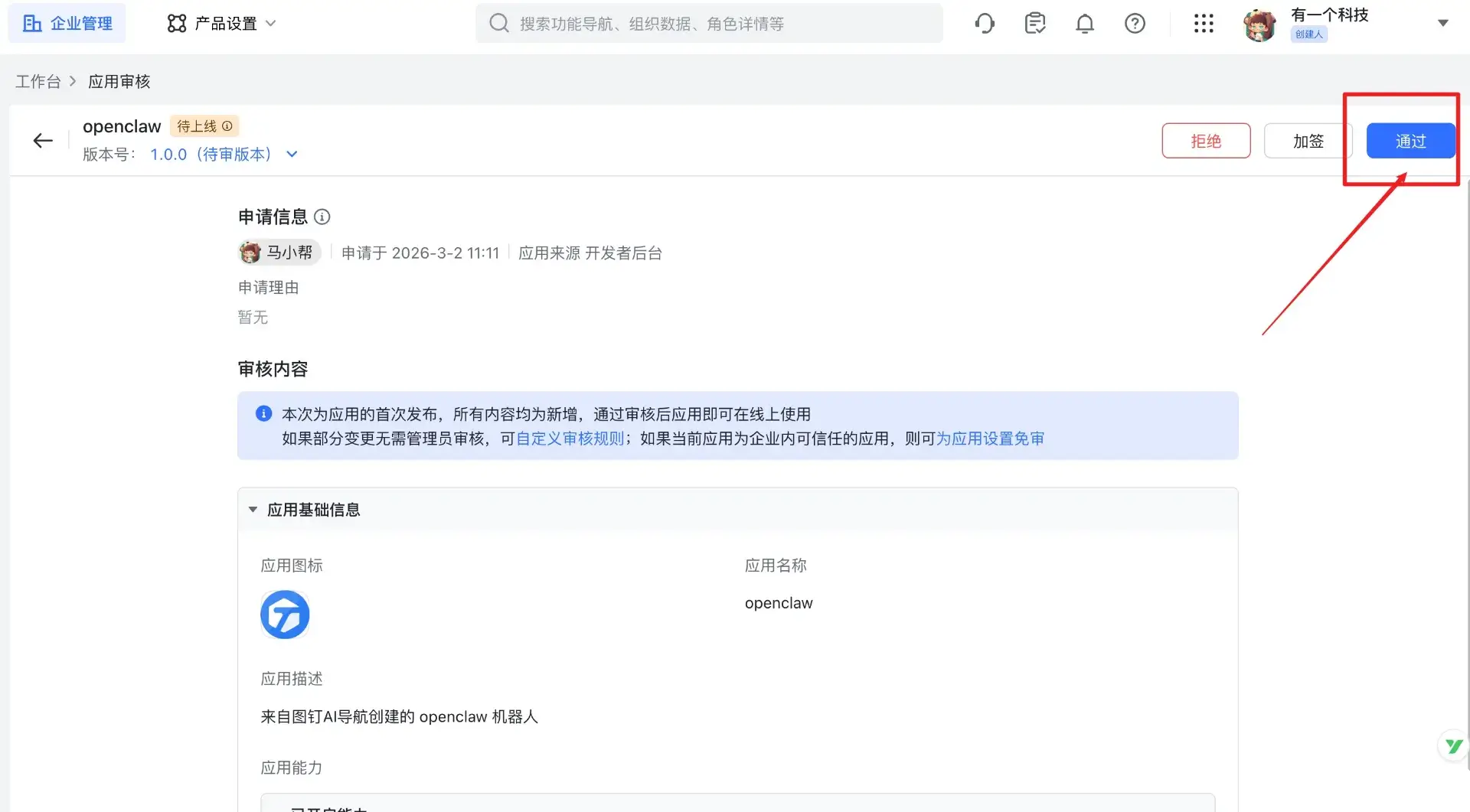Switch to 企业管理 tab
This screenshot has height=812, width=1470.
(67, 24)
